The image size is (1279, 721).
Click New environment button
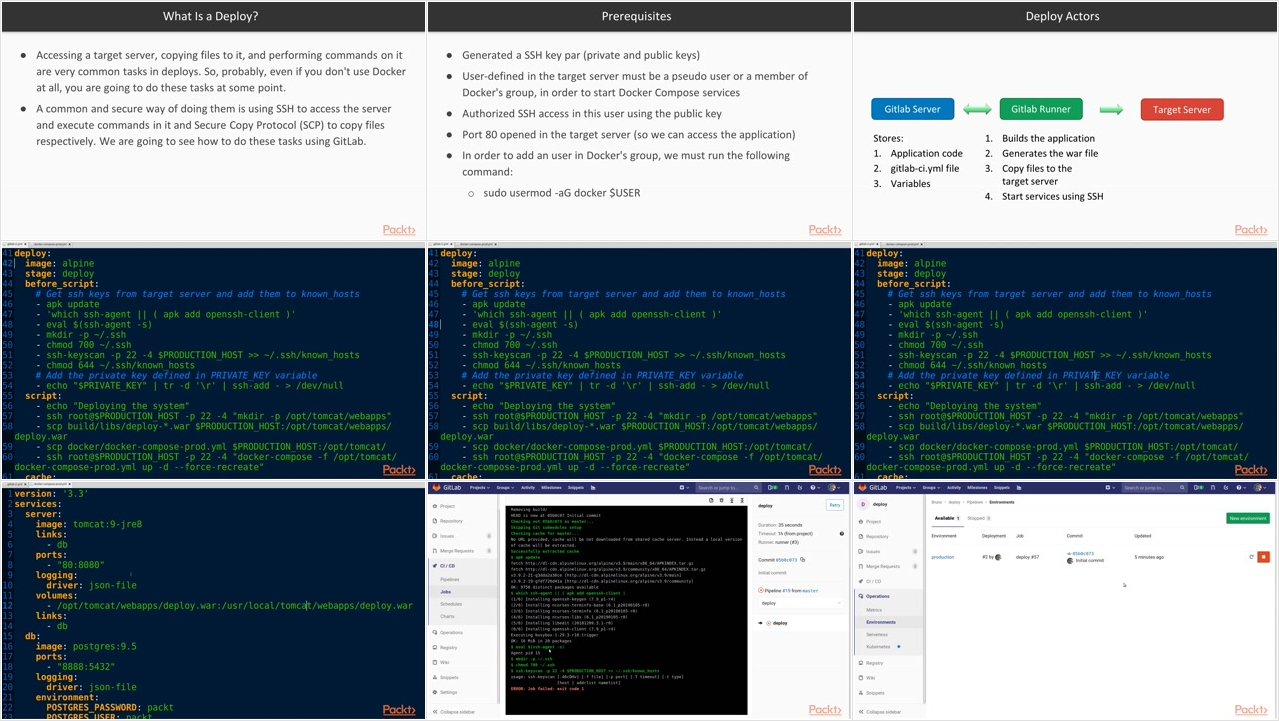point(1248,518)
